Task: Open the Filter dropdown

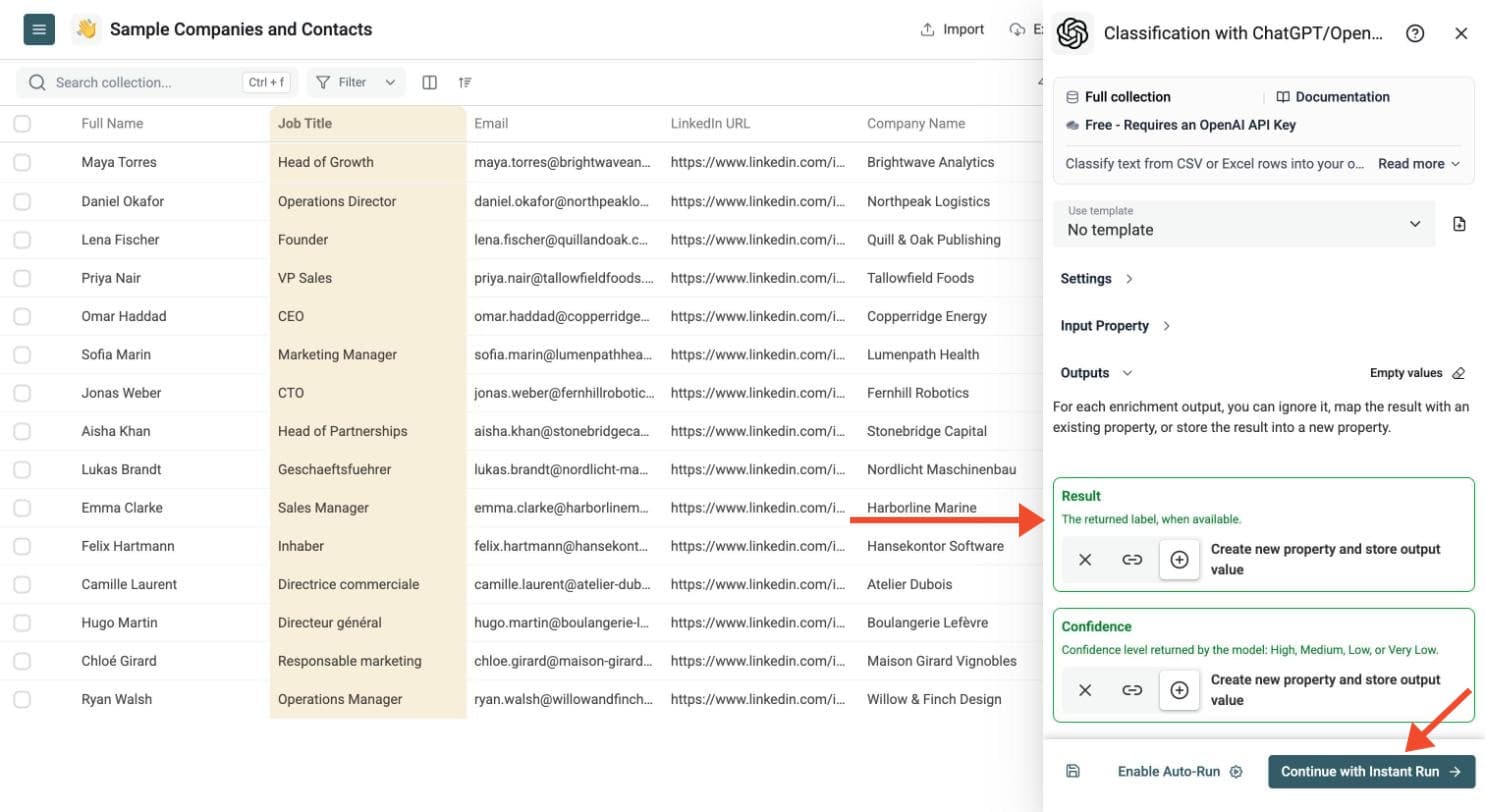Action: pyautogui.click(x=356, y=82)
